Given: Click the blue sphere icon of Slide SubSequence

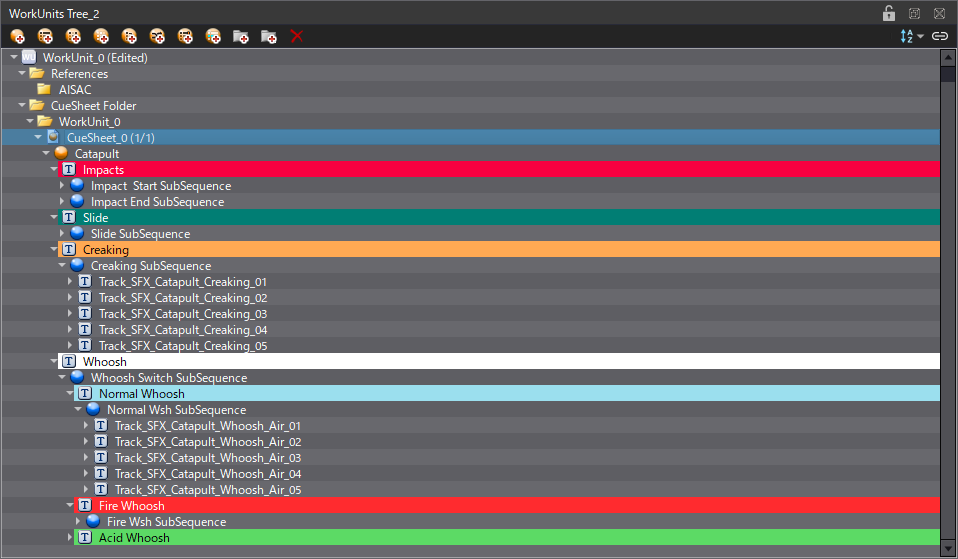Looking at the screenshot, I should (x=77, y=233).
